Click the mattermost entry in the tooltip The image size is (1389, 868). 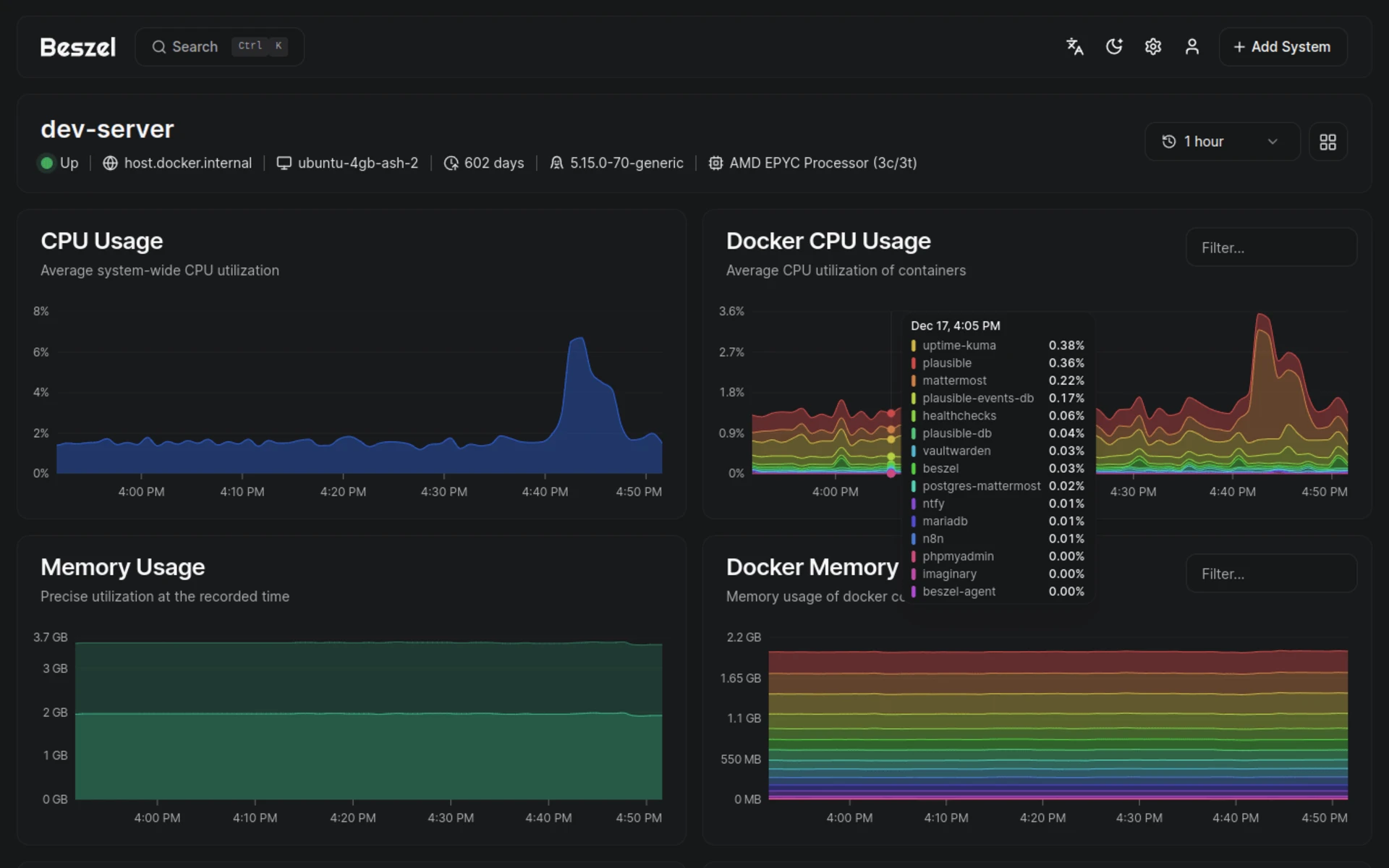point(998,380)
